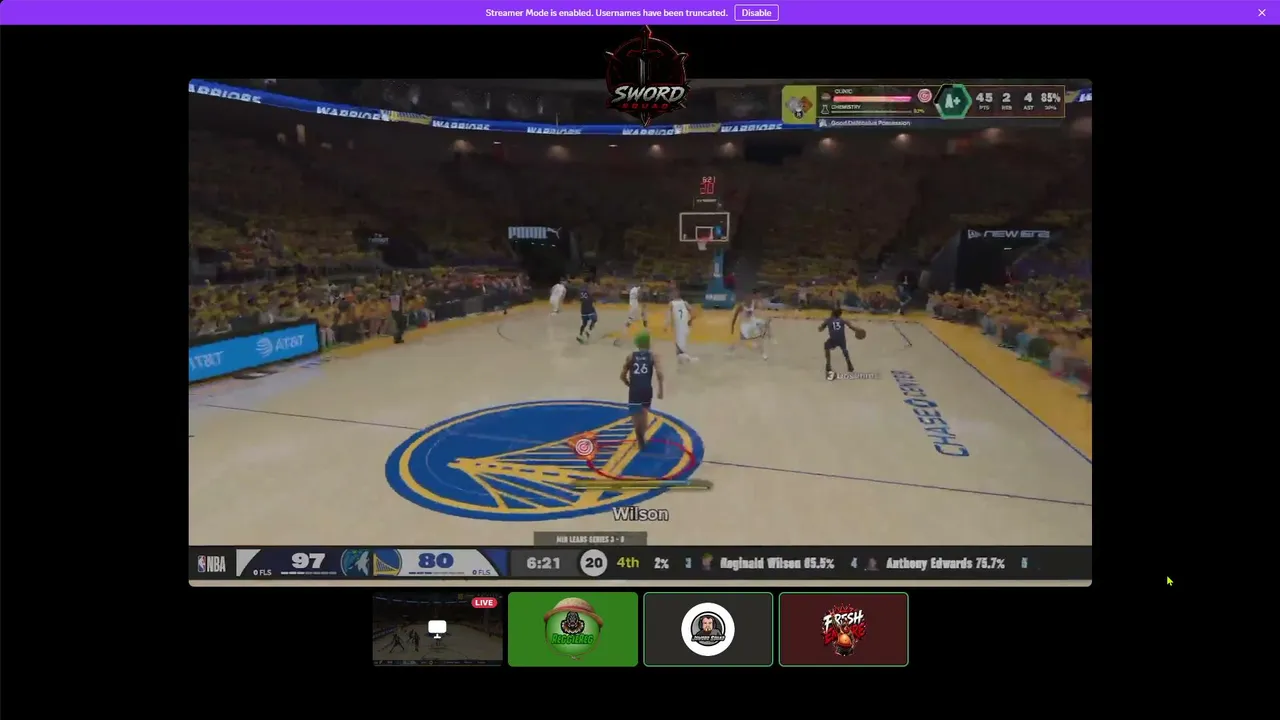Click the 45 PTS stat in the HUD
This screenshot has width=1280, height=720.
[x=985, y=101]
